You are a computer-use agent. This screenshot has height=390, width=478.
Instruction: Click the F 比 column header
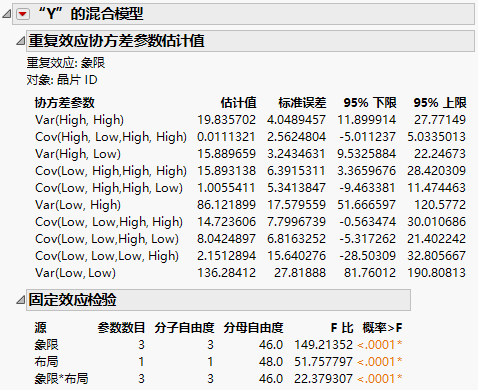click(x=342, y=328)
